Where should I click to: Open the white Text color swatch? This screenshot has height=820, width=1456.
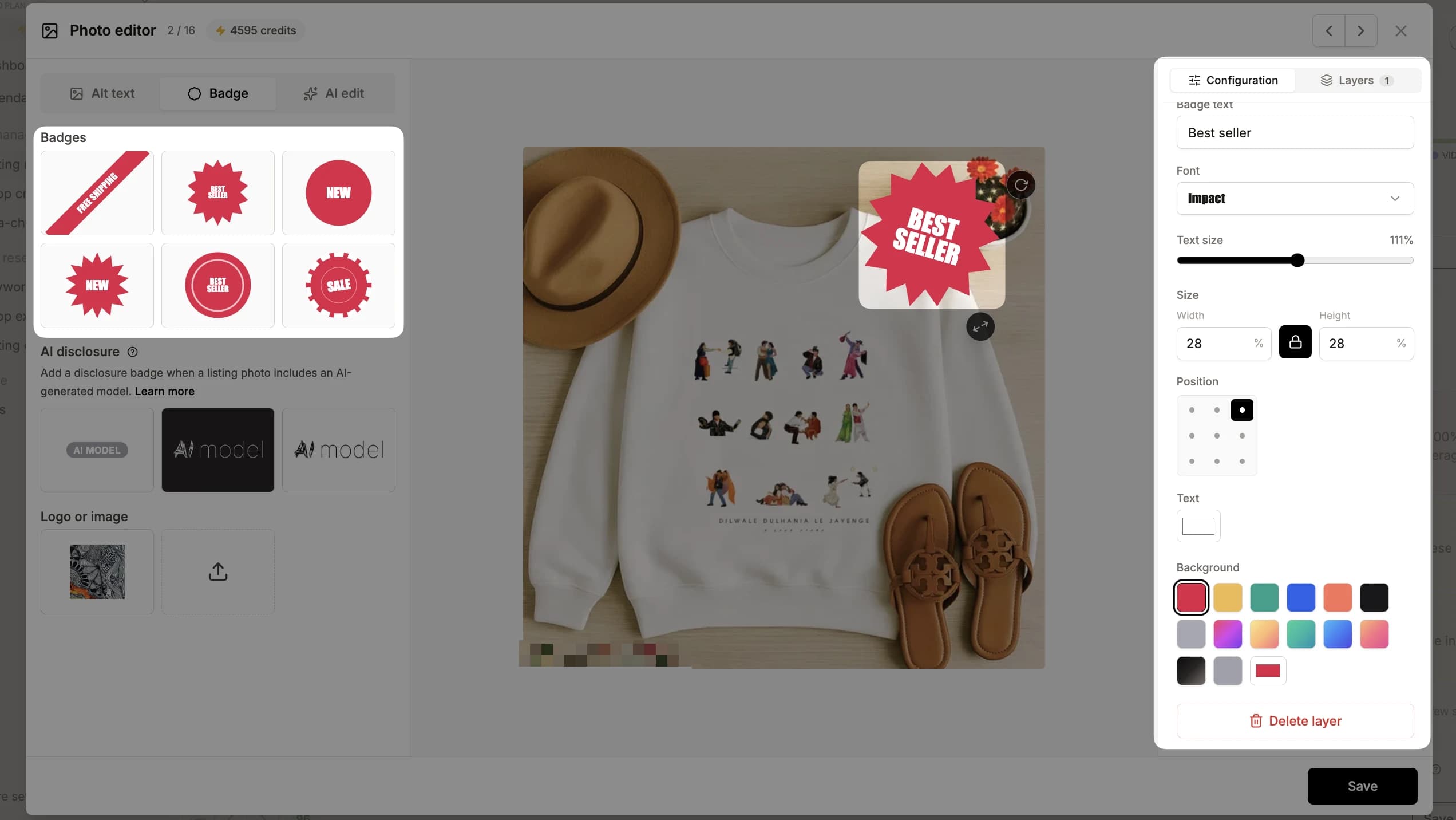(1198, 526)
